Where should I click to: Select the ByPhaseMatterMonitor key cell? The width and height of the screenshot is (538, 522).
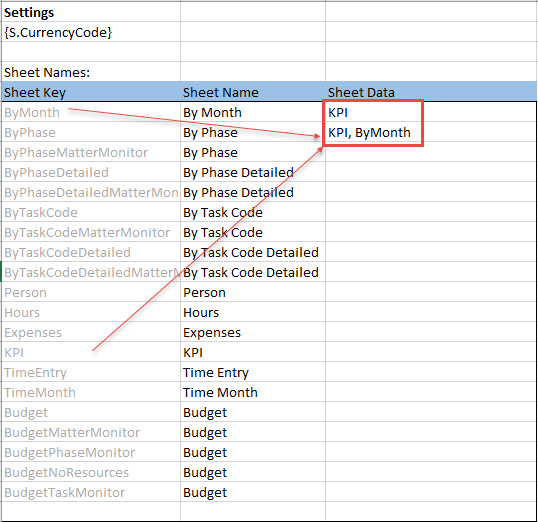[91, 152]
